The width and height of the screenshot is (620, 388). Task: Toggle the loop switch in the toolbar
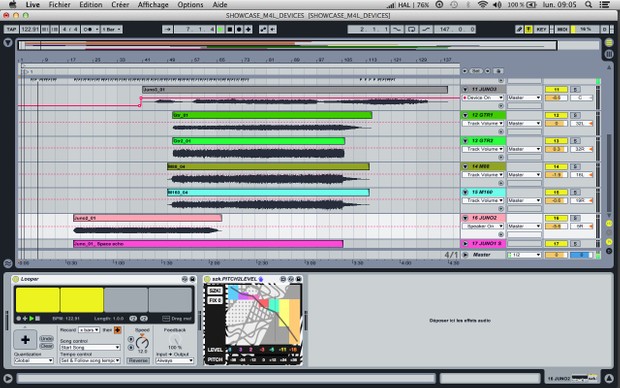coord(411,29)
